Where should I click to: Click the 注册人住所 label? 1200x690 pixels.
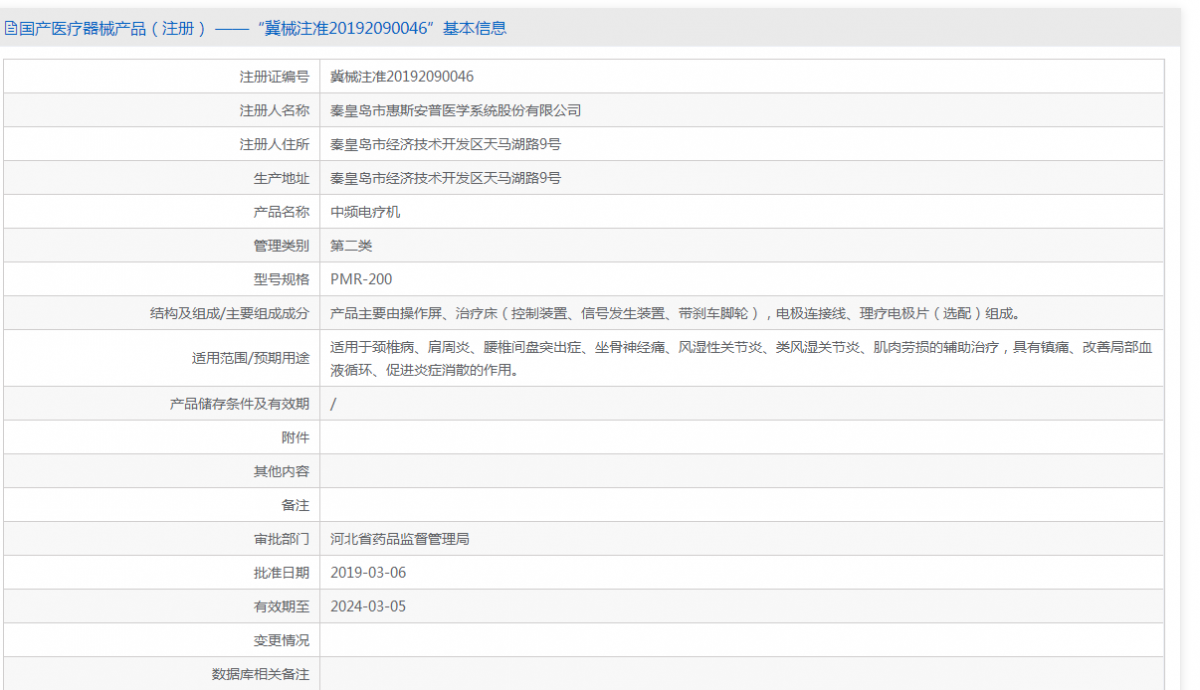[x=275, y=144]
